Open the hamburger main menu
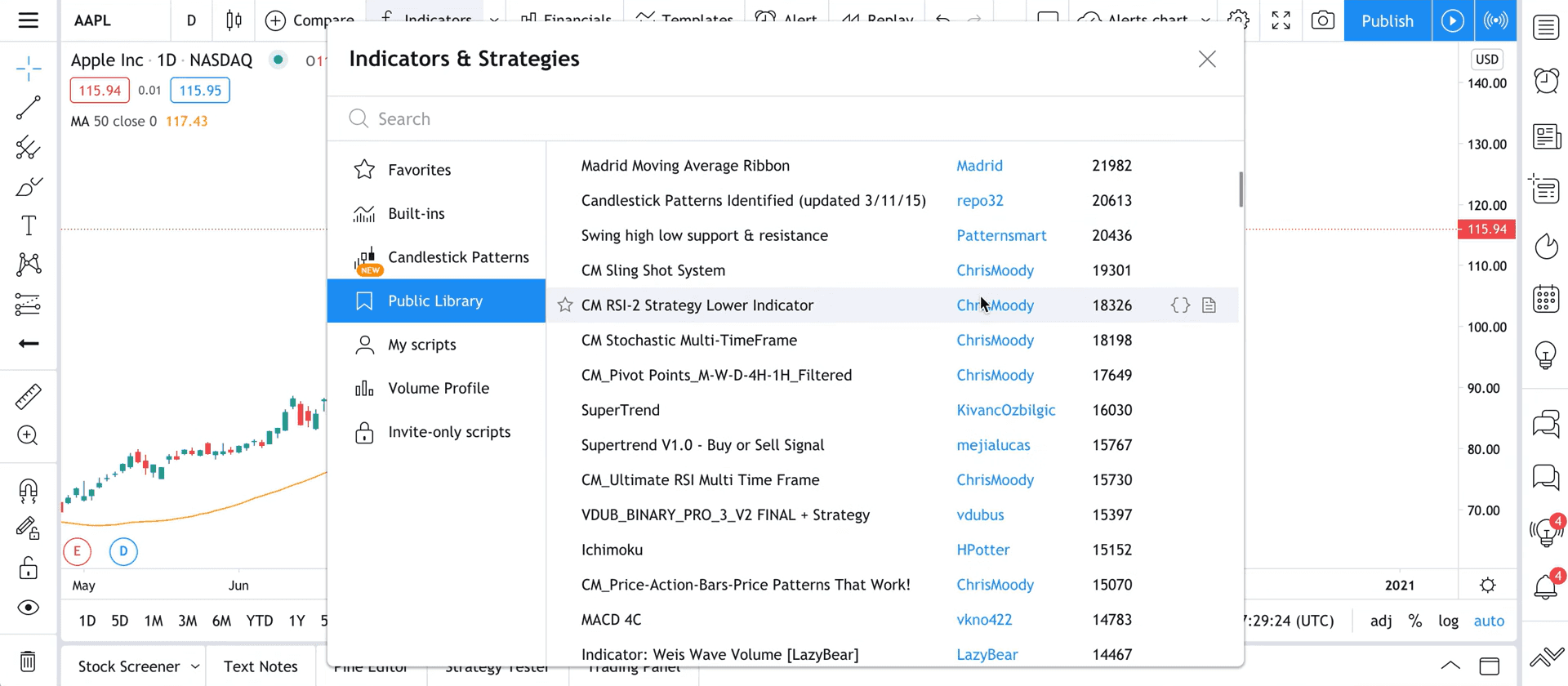1568x686 pixels. [x=29, y=20]
